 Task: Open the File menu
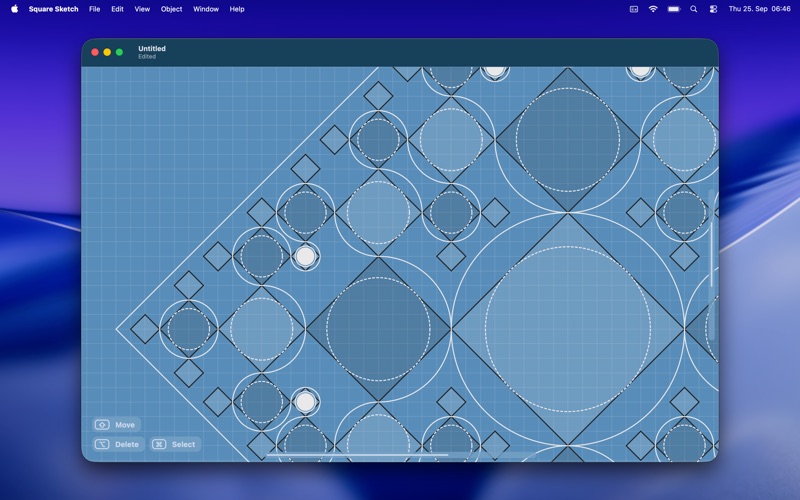coord(94,9)
